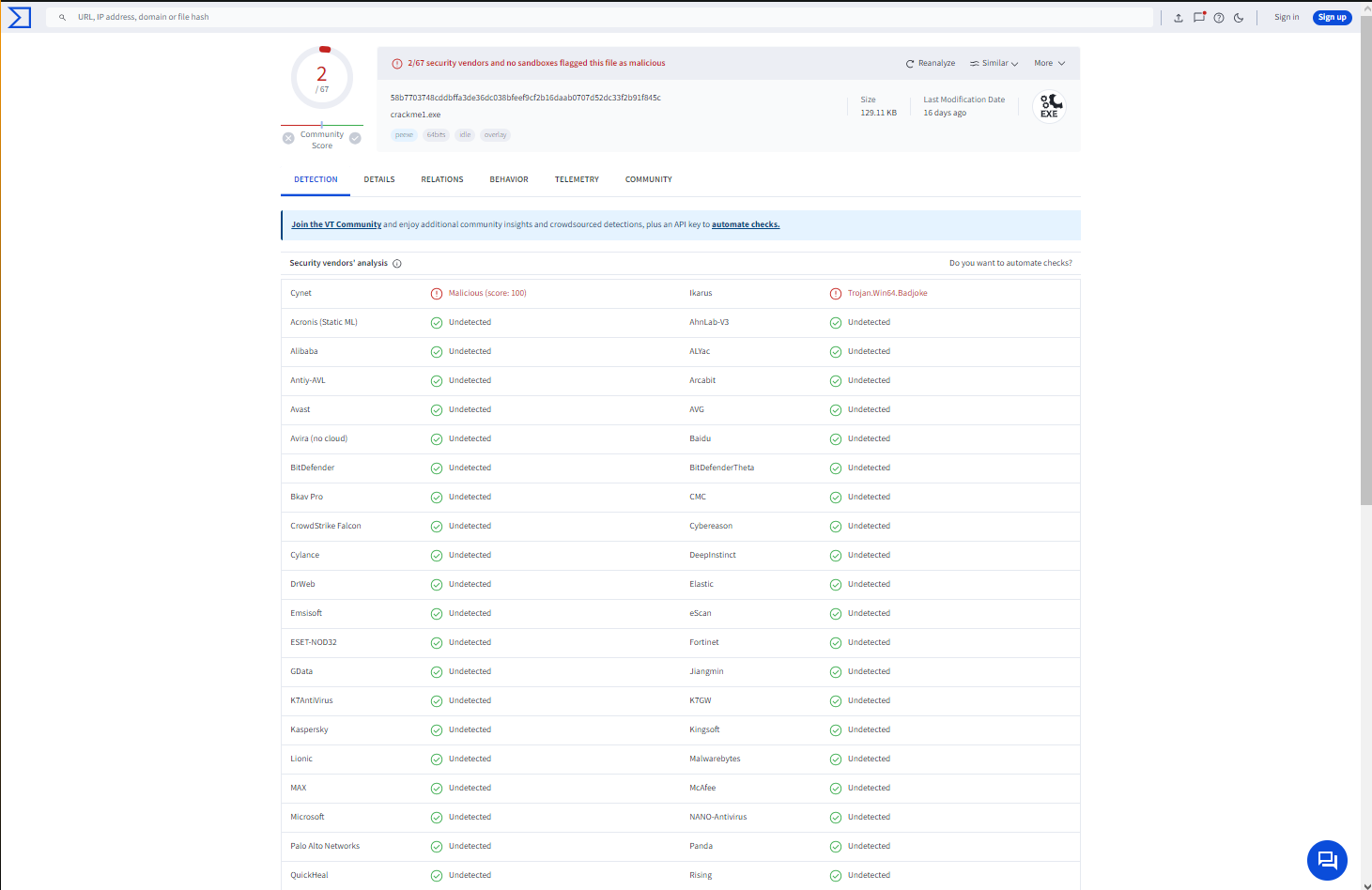Expand the Similar dropdown
This screenshot has height=890, width=1372.
[x=994, y=64]
